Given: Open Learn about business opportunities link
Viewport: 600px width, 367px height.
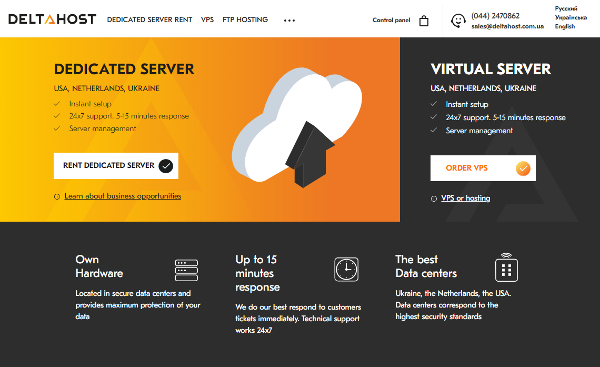Looking at the screenshot, I should coord(122,196).
